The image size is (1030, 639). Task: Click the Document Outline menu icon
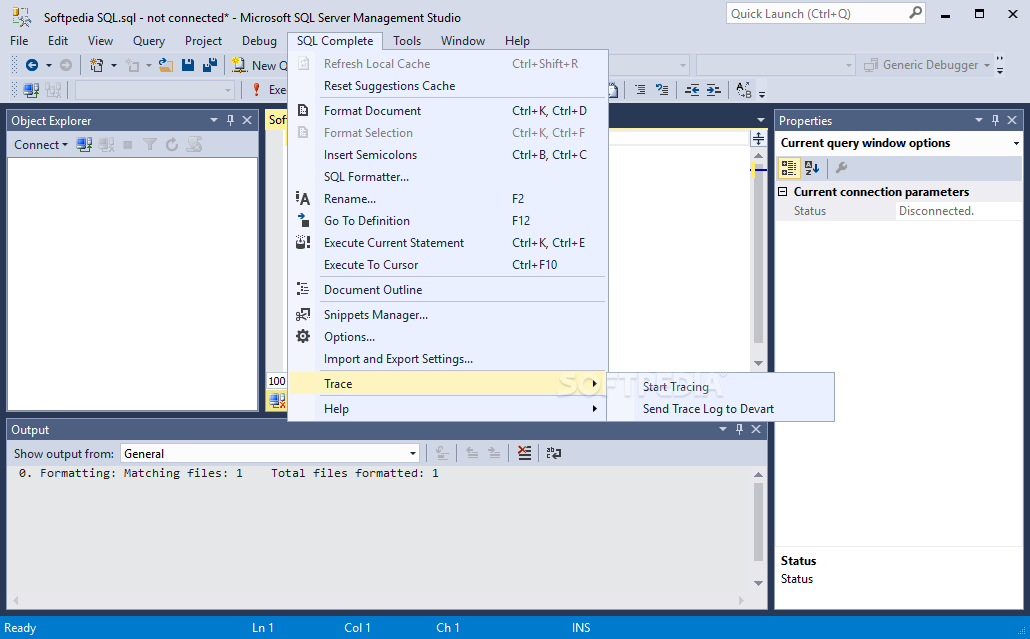point(303,289)
